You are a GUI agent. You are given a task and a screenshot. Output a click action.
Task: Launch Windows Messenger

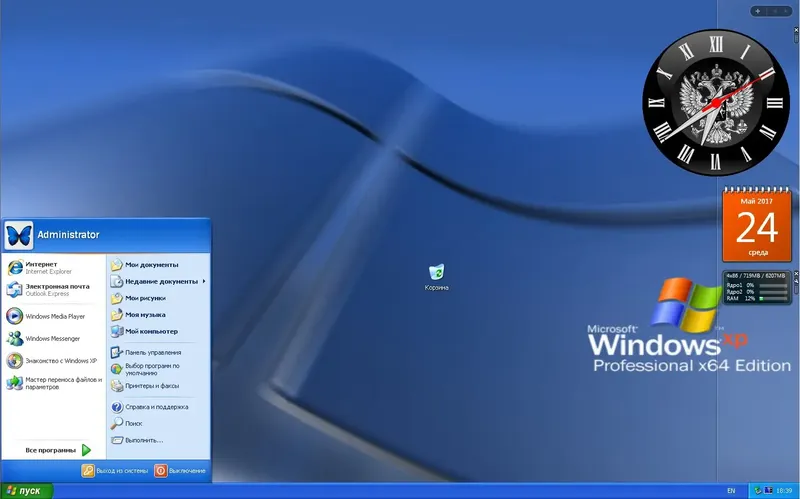(x=54, y=338)
